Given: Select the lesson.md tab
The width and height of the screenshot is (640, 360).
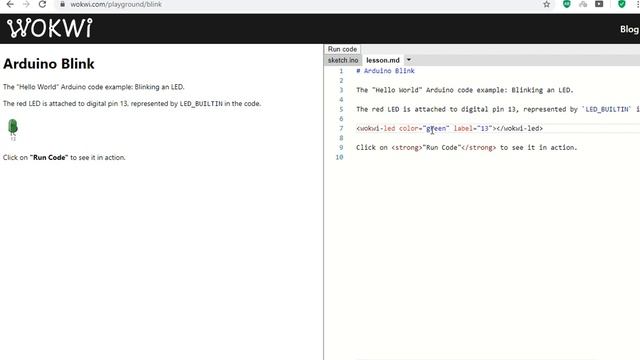Looking at the screenshot, I should [x=383, y=60].
